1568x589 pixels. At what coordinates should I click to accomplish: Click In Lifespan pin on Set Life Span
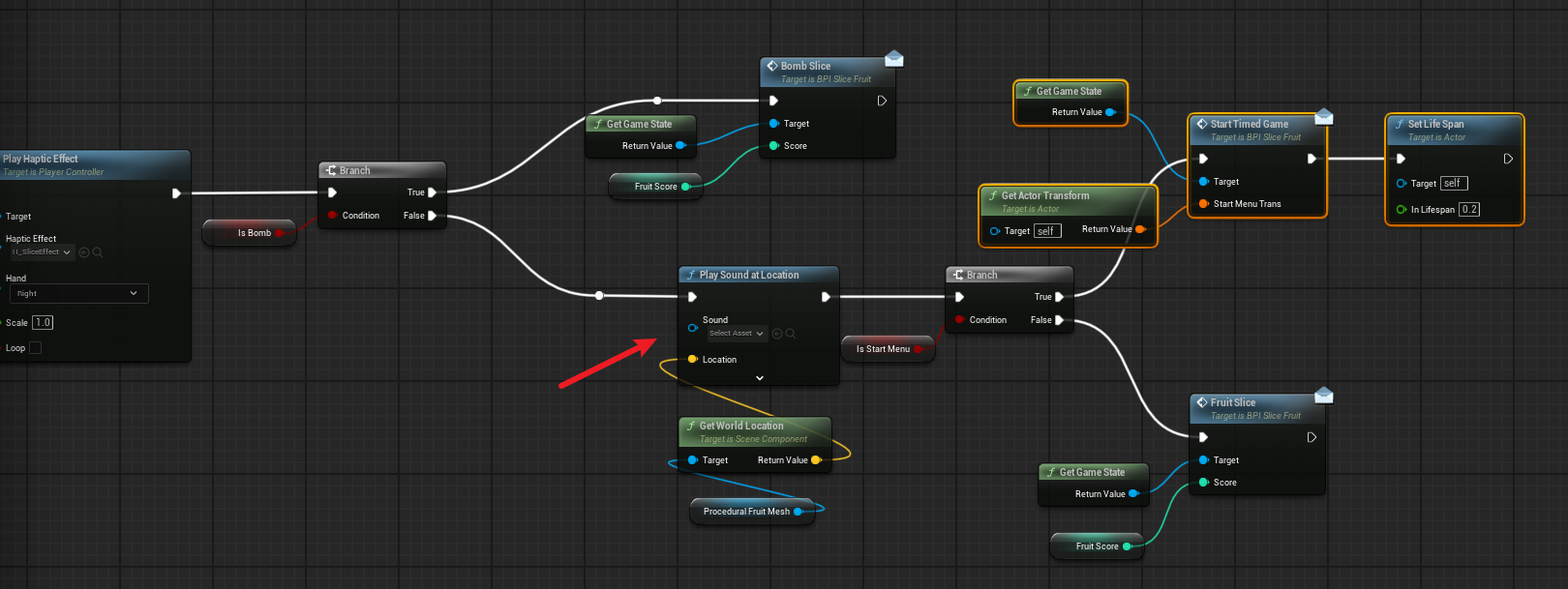coord(1402,210)
